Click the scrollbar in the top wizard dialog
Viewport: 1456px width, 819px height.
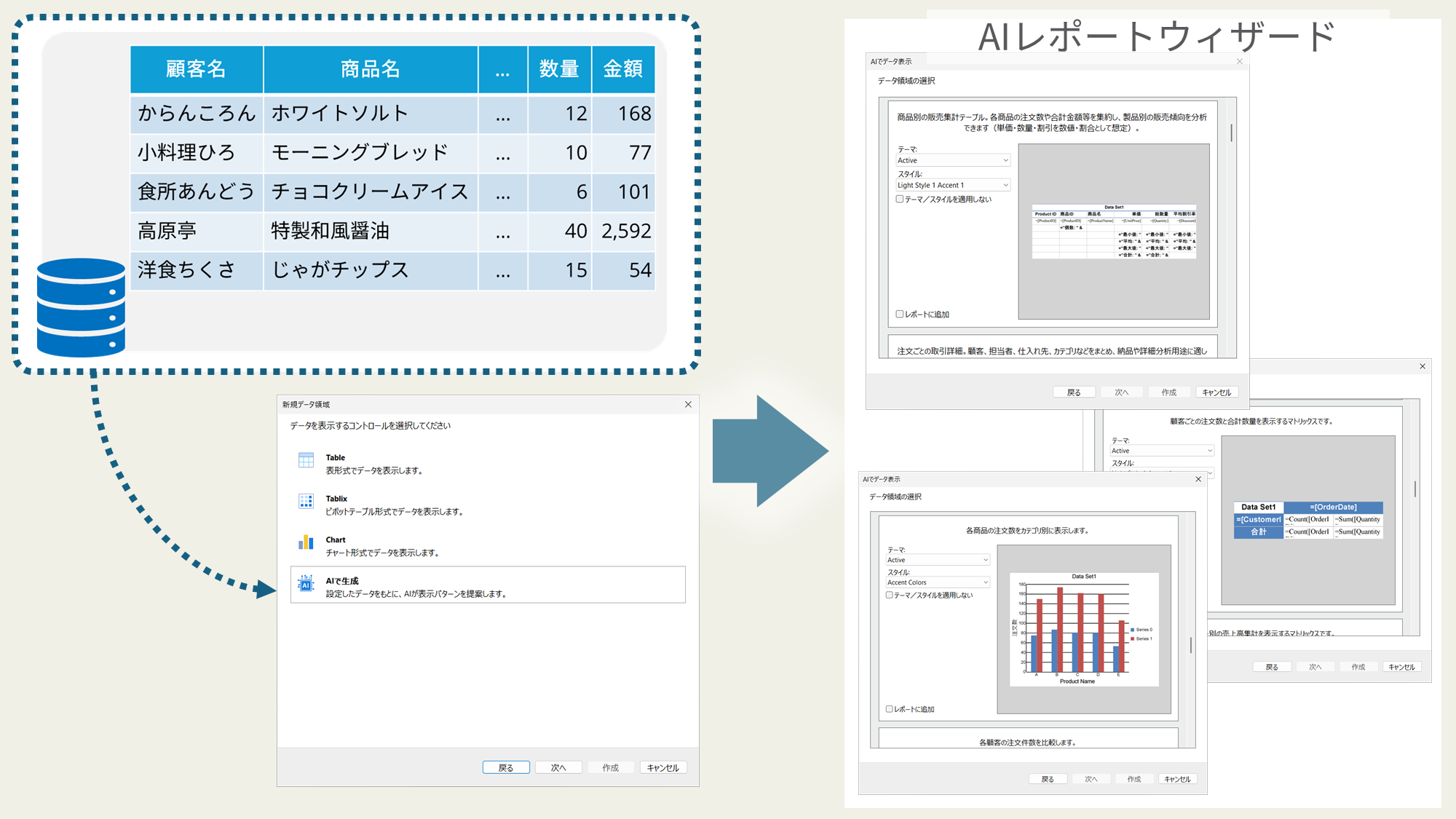1231,133
